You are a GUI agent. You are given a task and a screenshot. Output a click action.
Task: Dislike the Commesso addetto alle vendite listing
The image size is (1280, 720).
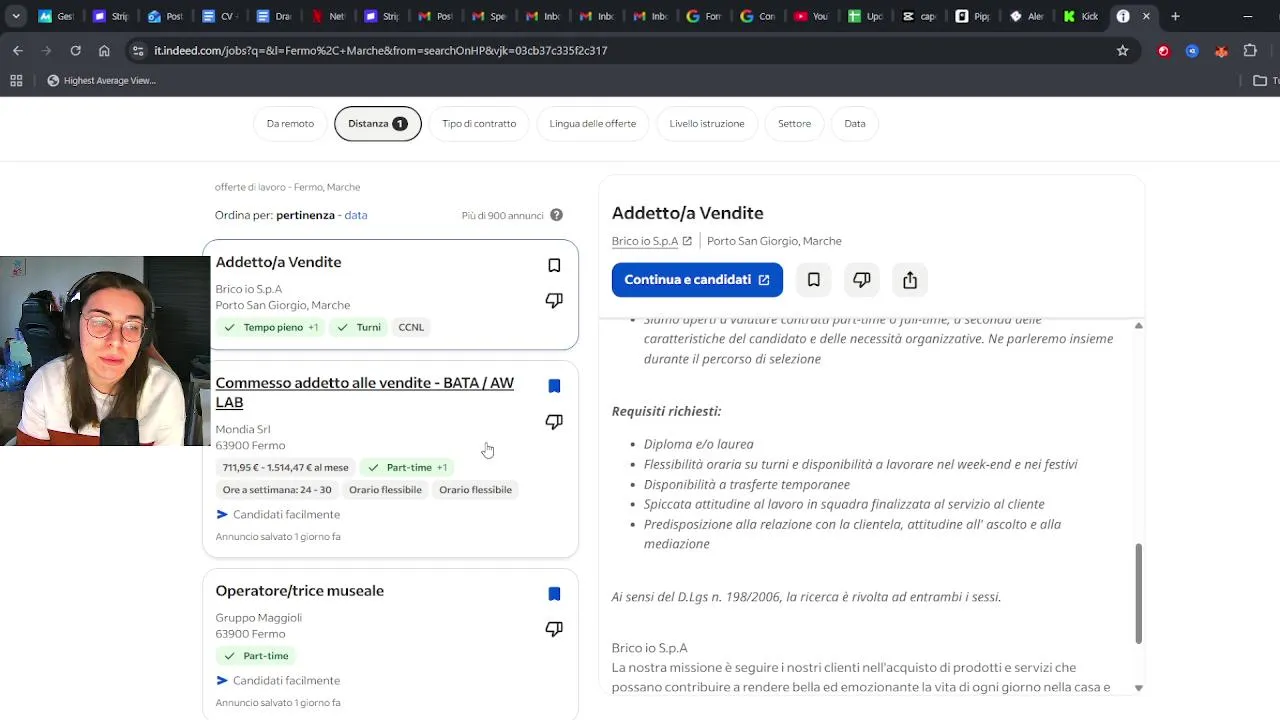pos(554,421)
